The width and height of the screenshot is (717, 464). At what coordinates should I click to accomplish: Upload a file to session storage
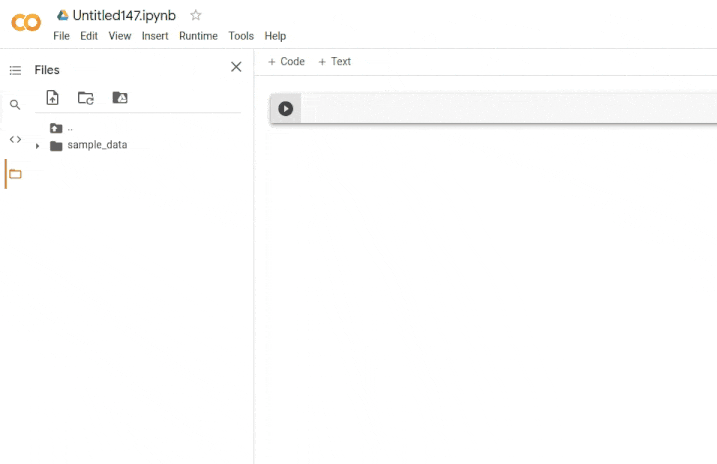53,98
